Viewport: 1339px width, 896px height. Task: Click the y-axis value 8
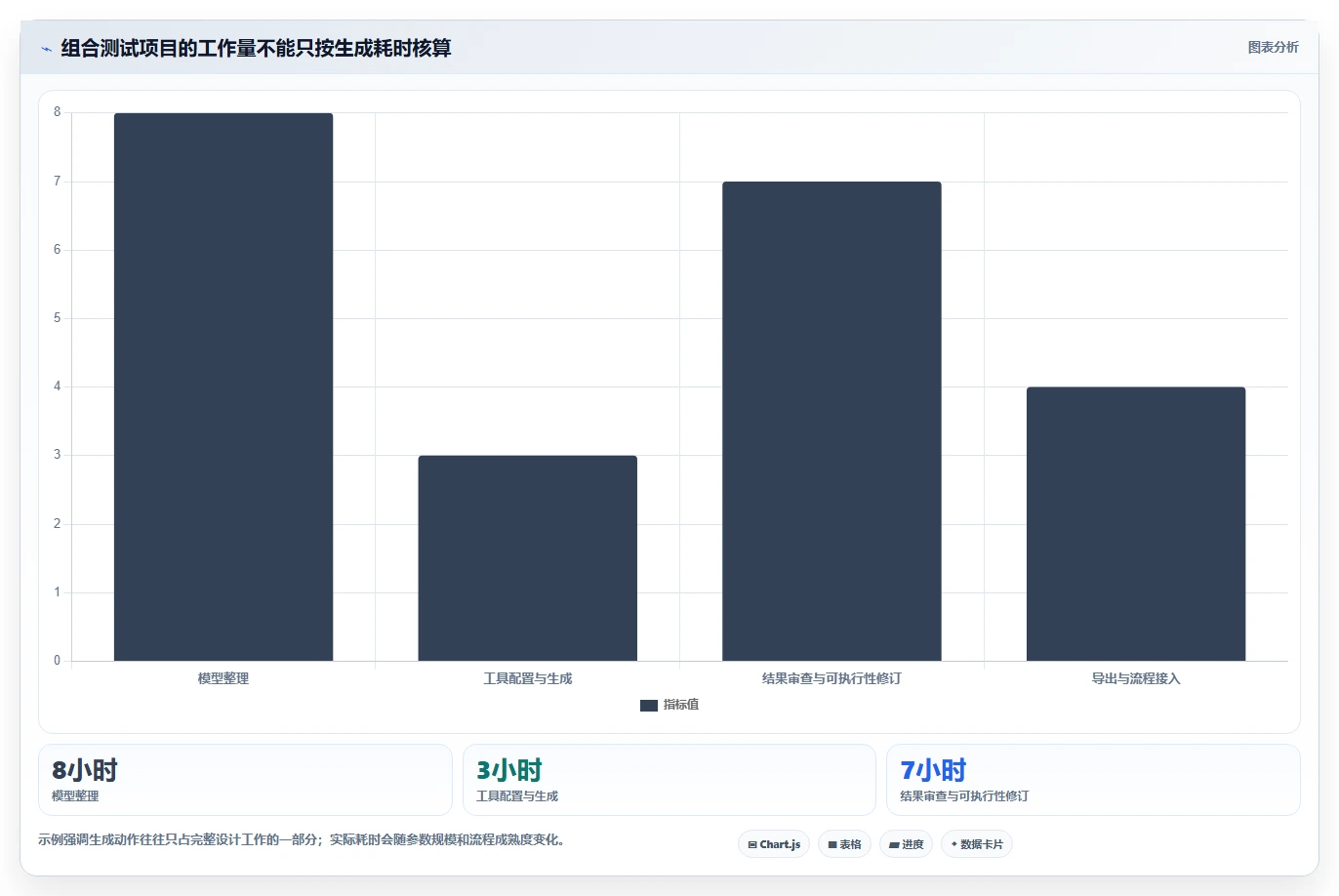click(x=57, y=112)
